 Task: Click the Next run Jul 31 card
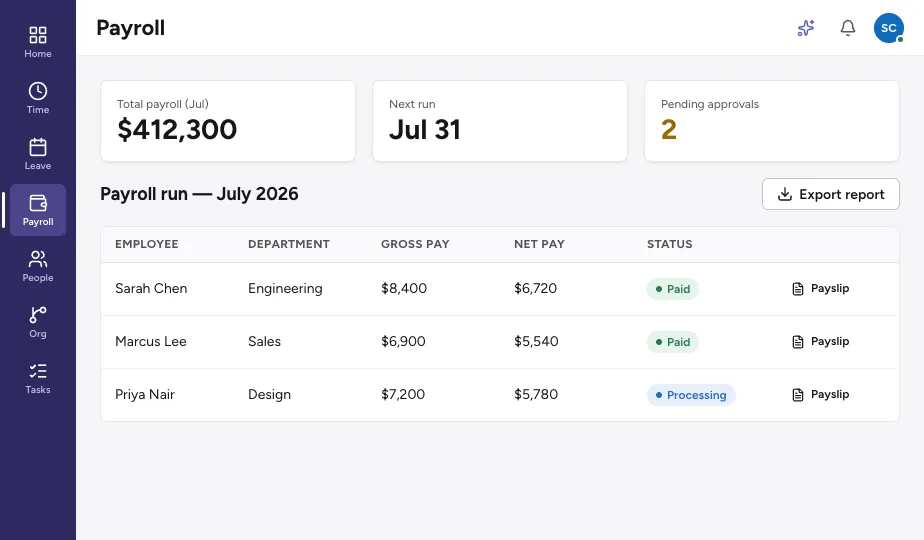[500, 121]
